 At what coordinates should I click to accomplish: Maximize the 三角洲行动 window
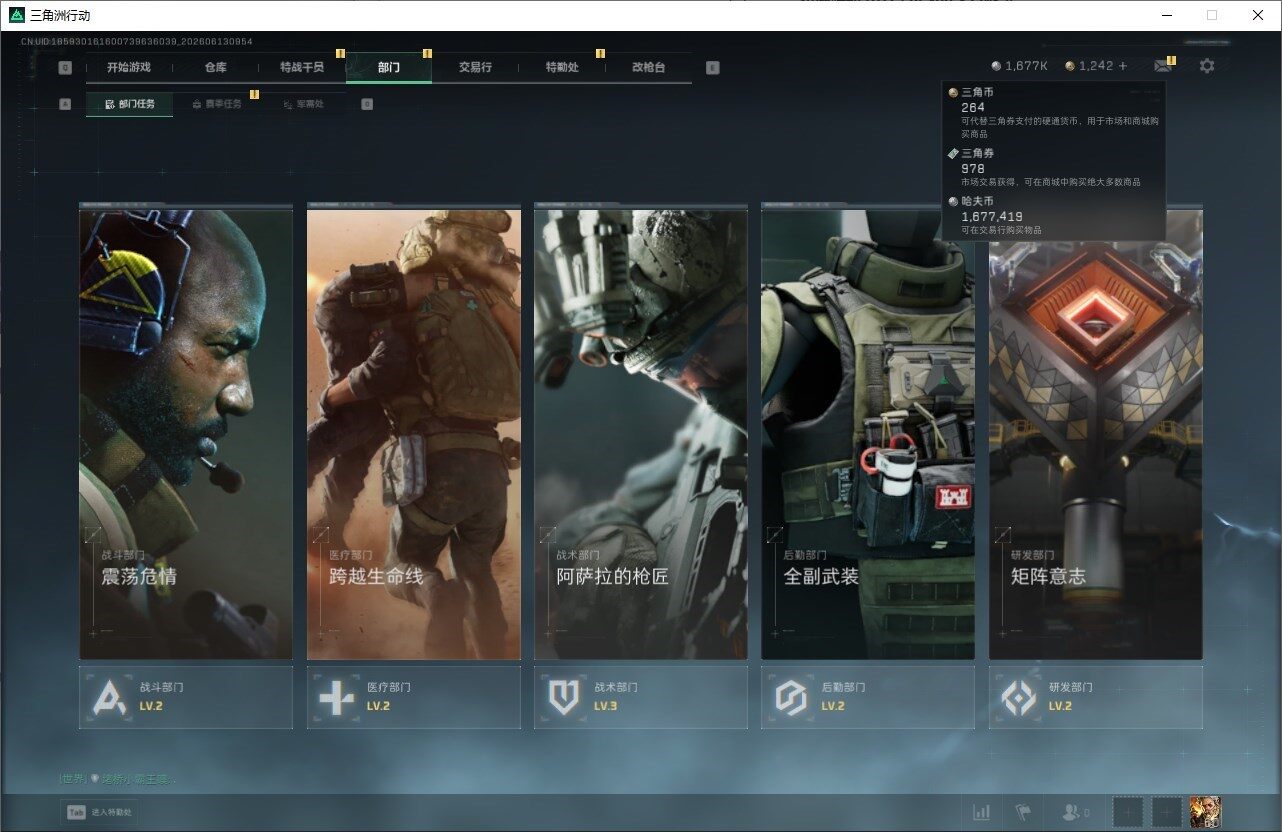pos(1212,15)
